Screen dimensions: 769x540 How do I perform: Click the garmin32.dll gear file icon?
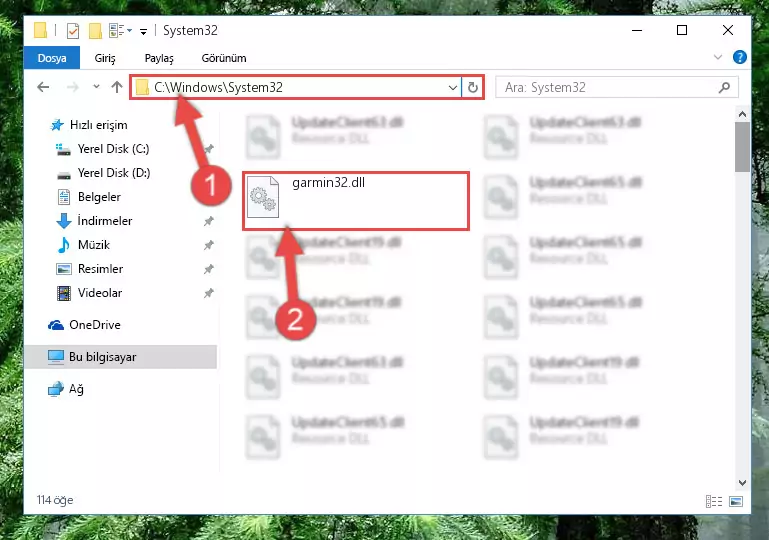click(x=263, y=197)
